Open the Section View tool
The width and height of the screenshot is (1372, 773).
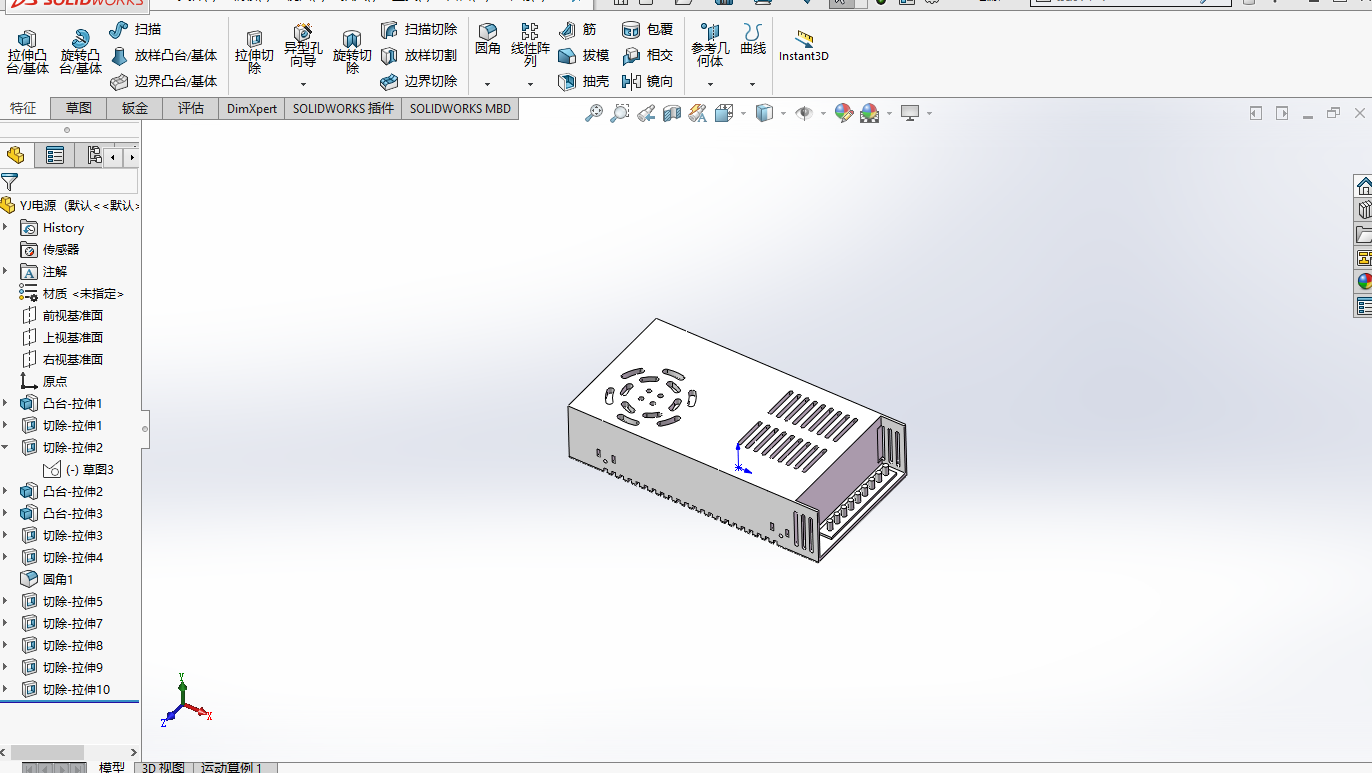[x=671, y=112]
